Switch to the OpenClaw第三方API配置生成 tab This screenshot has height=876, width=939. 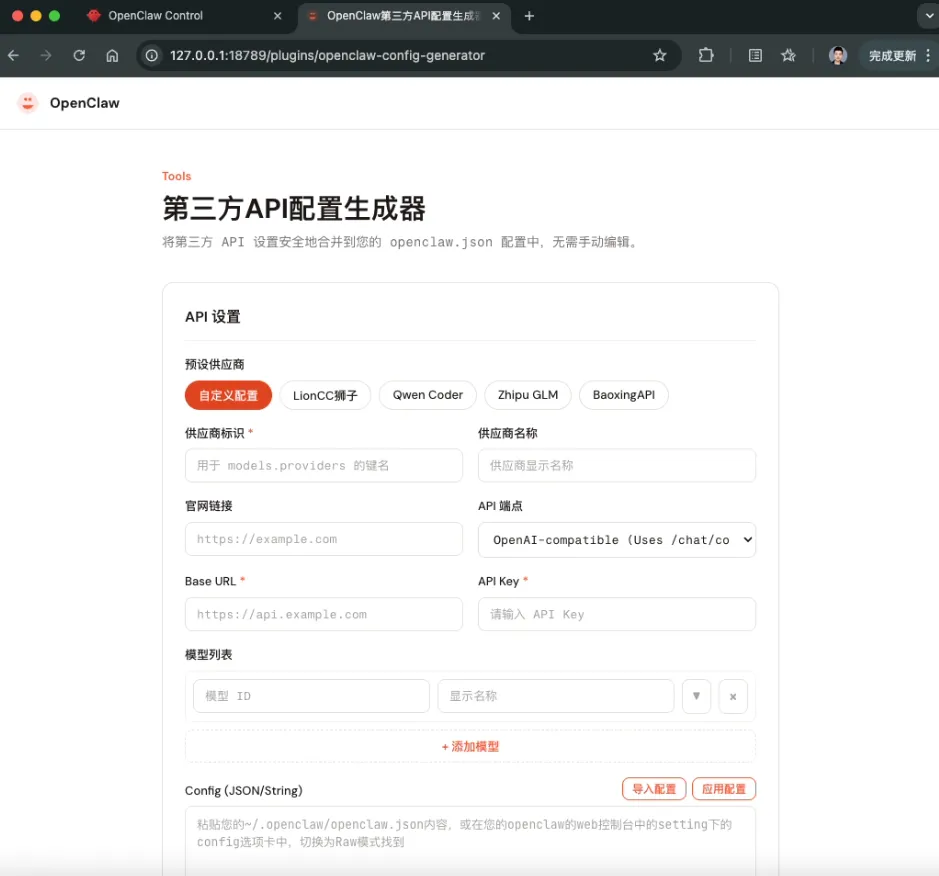[404, 16]
